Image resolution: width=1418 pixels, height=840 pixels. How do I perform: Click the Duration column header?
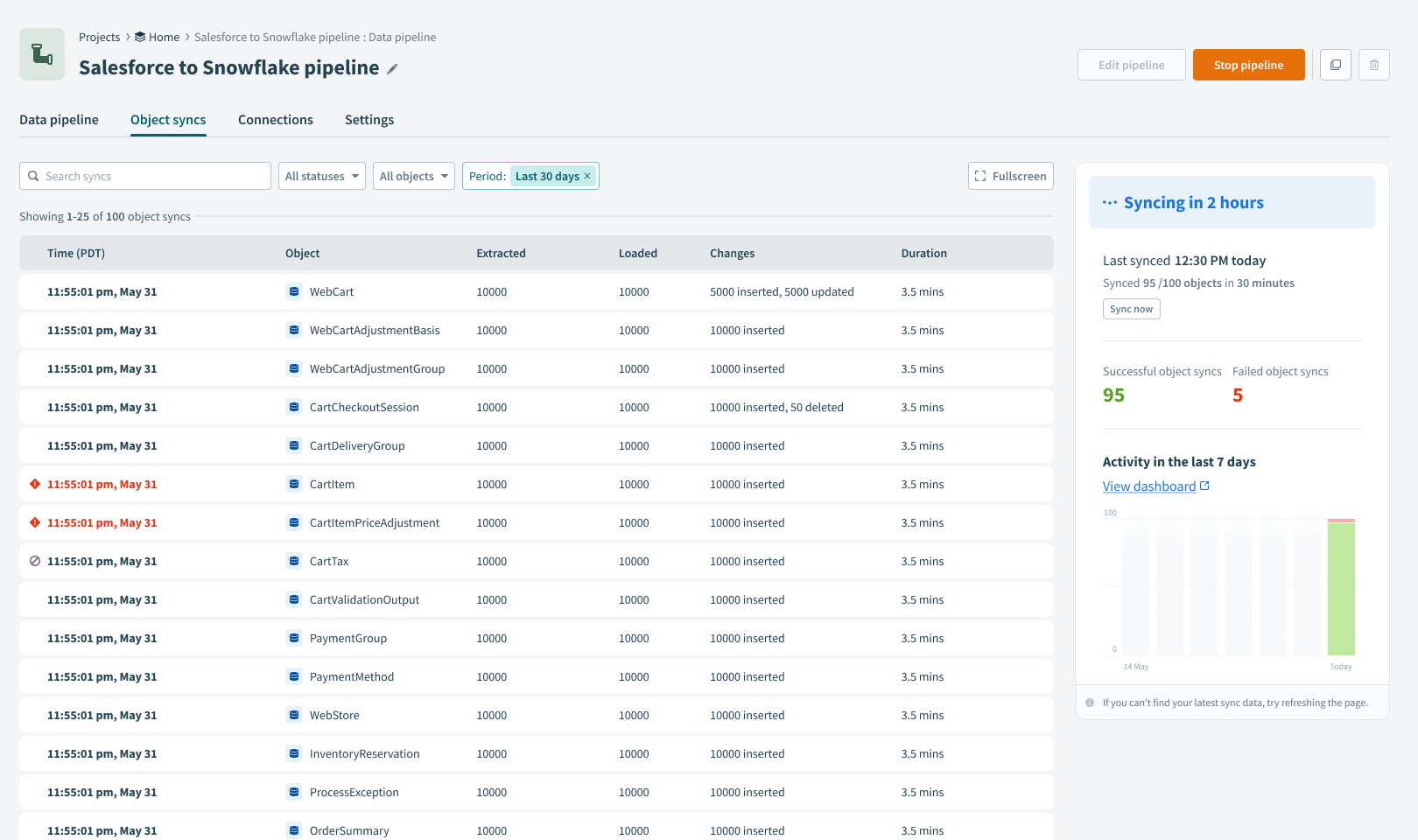click(924, 253)
